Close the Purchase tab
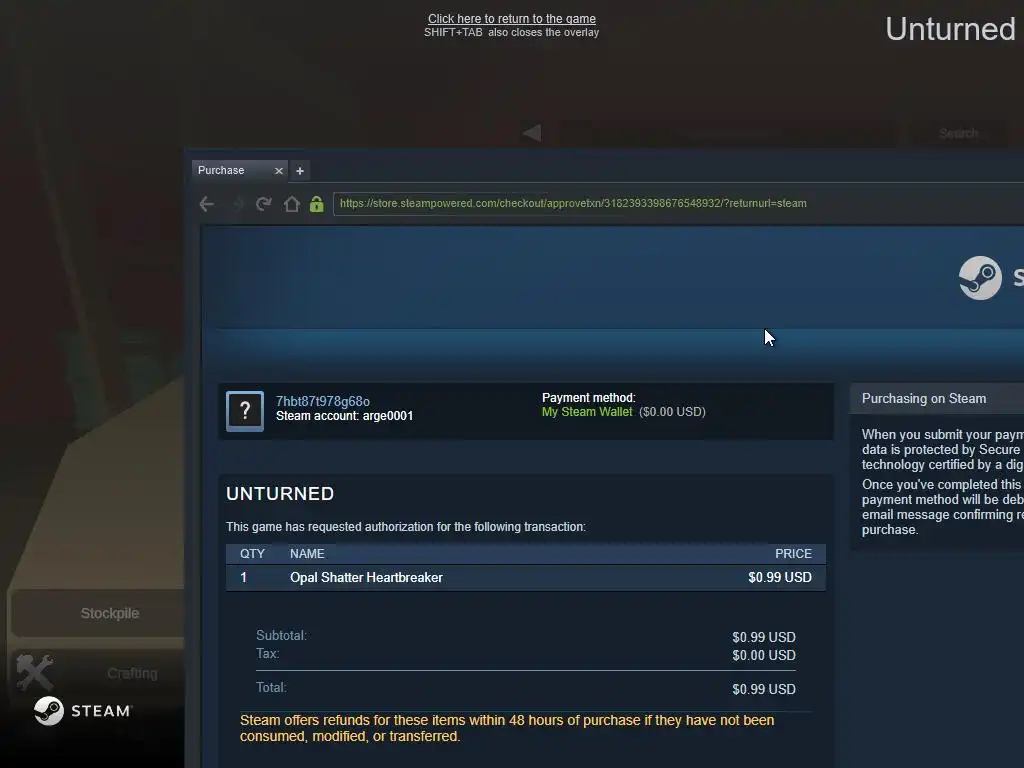The height and width of the screenshot is (768, 1024). pyautogui.click(x=279, y=171)
